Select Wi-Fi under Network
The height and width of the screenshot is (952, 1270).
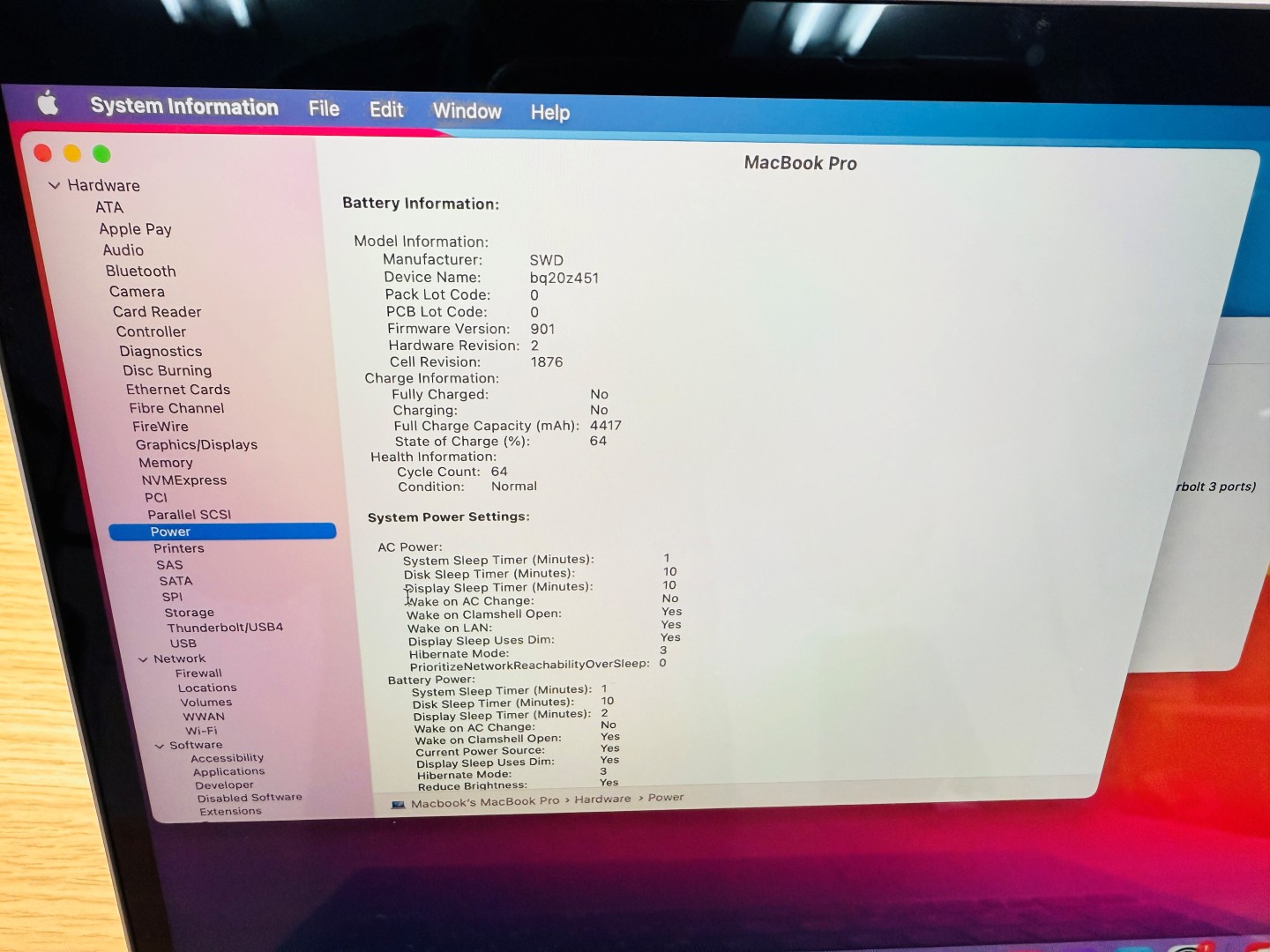[x=201, y=731]
